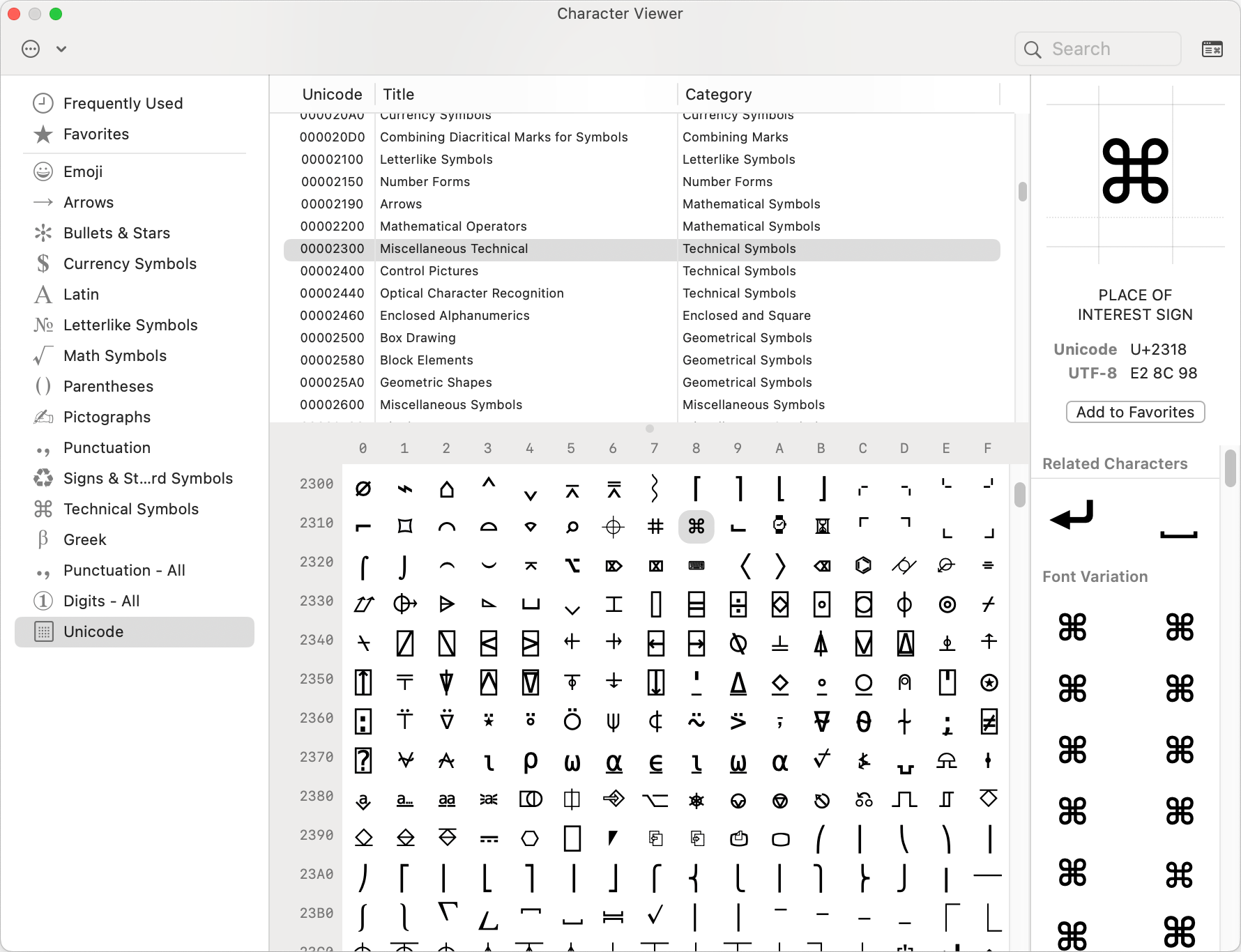This screenshot has height=952, width=1241.
Task: Pick the open box related character
Action: point(1179,534)
